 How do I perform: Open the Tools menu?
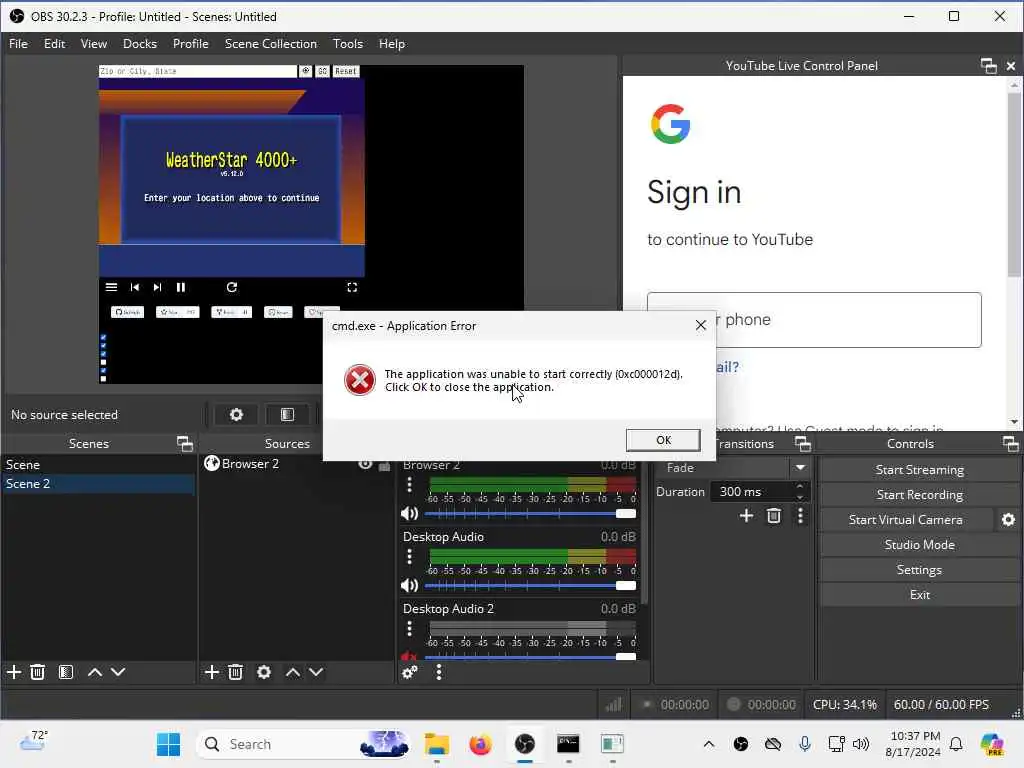click(x=347, y=44)
